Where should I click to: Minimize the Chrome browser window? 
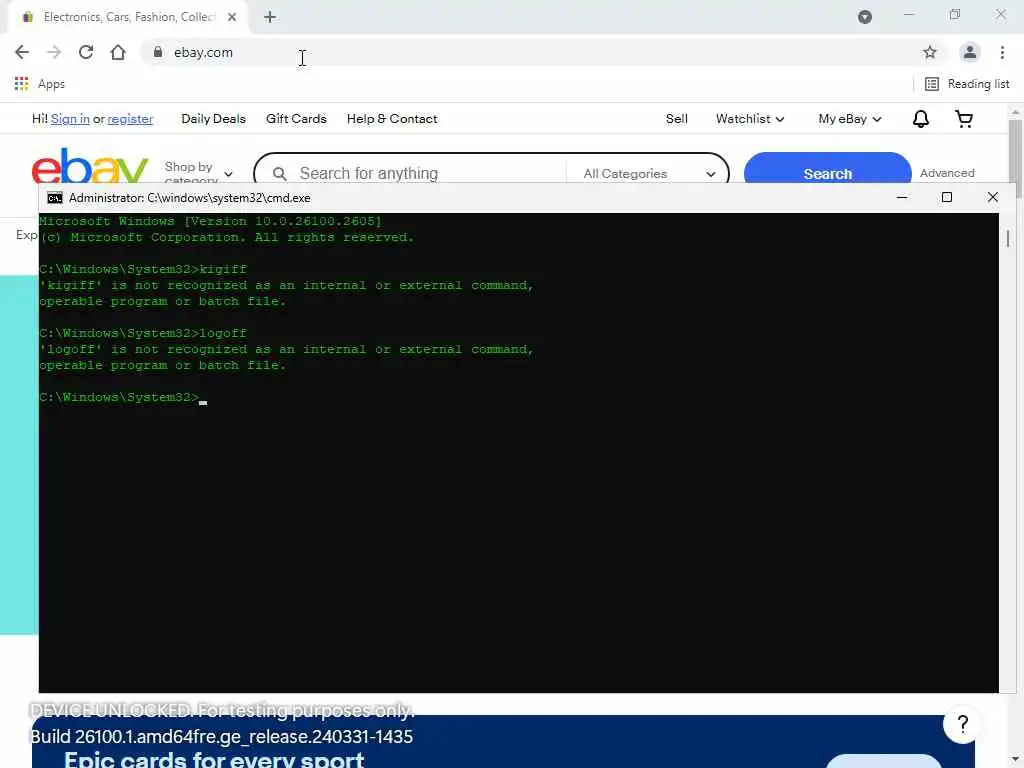[908, 14]
